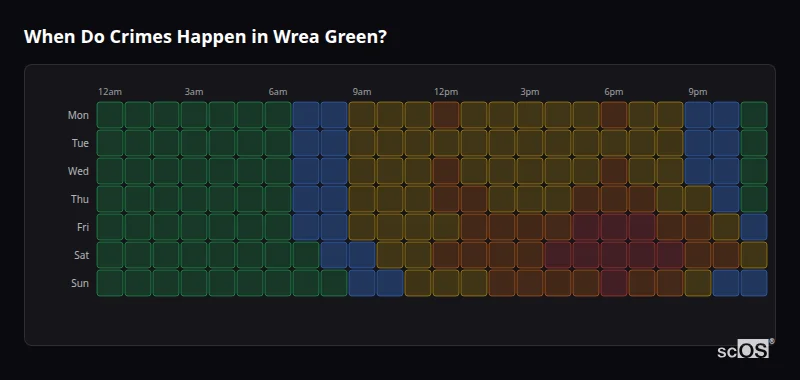Screen dimensions: 800x380
Task: Select the Monday 12pm heatmap cell
Action: click(x=446, y=115)
